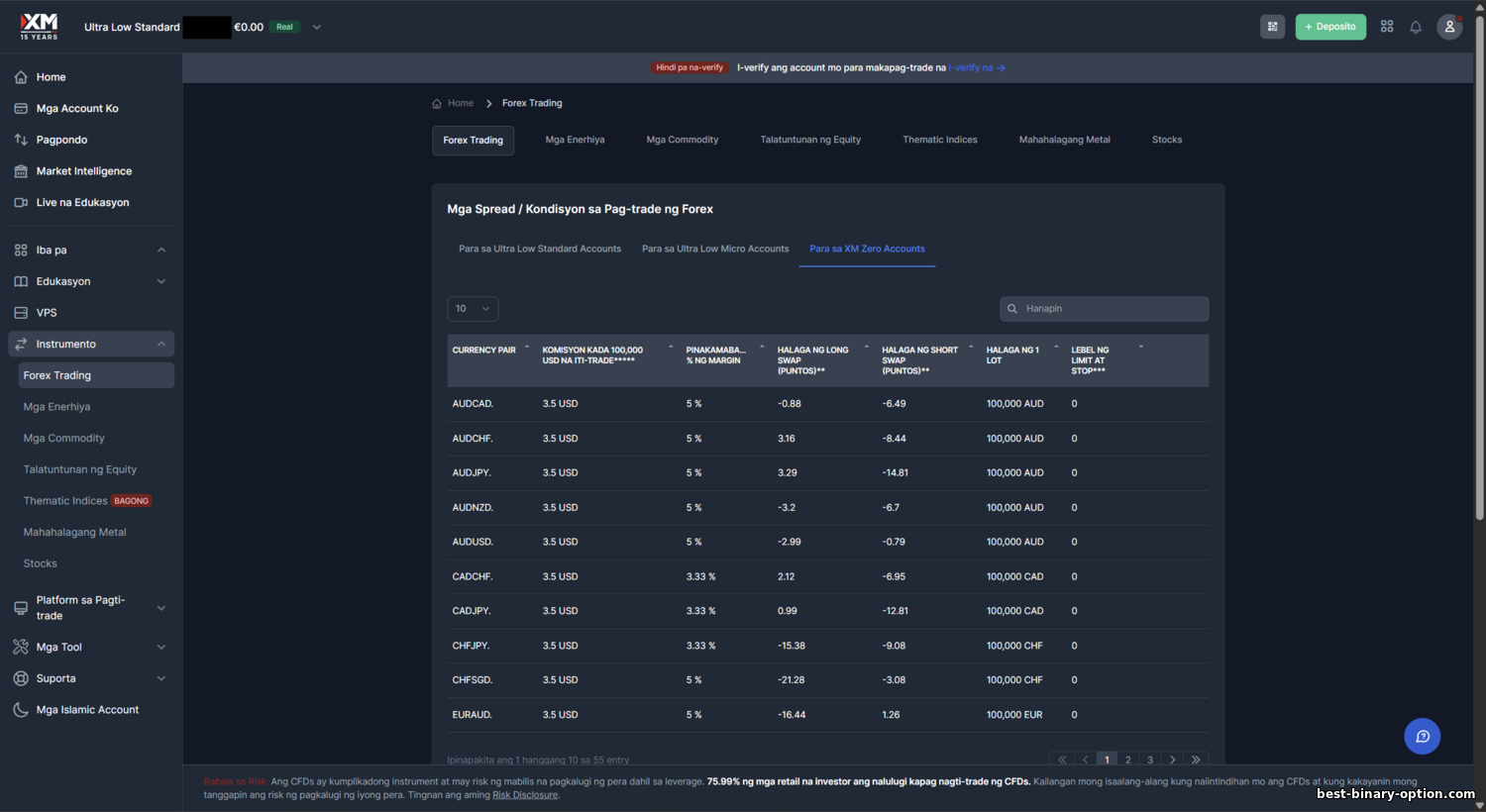Open the user profile avatar icon
Viewport: 1486px width, 812px height.
pos(1449,27)
